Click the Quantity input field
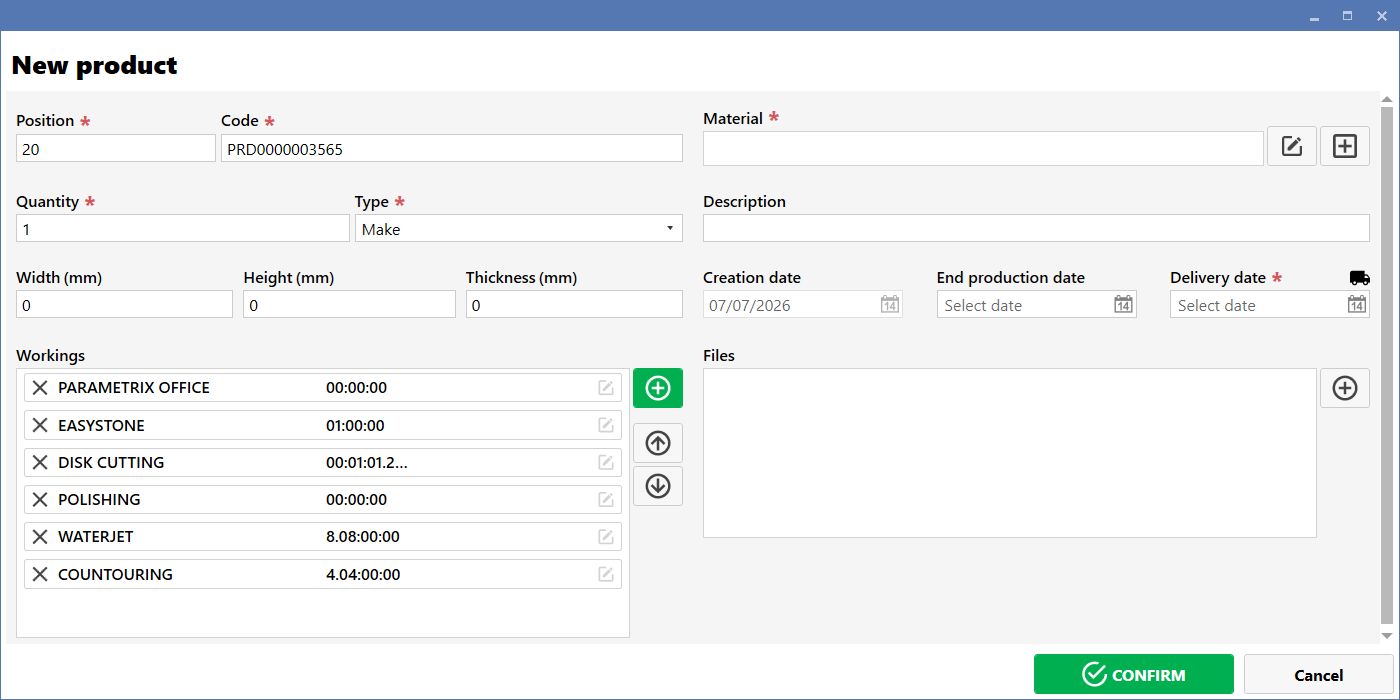The height and width of the screenshot is (700, 1400). pos(183,229)
